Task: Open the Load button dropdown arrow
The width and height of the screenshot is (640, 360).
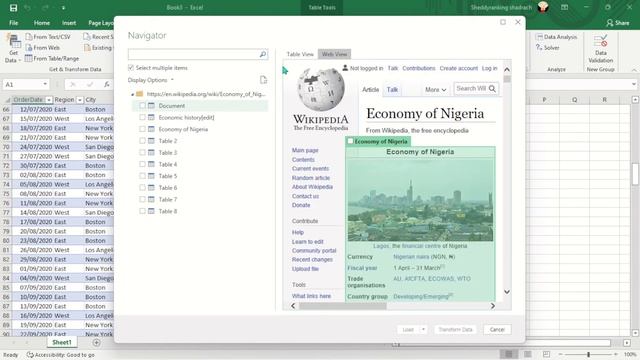Action: point(423,329)
